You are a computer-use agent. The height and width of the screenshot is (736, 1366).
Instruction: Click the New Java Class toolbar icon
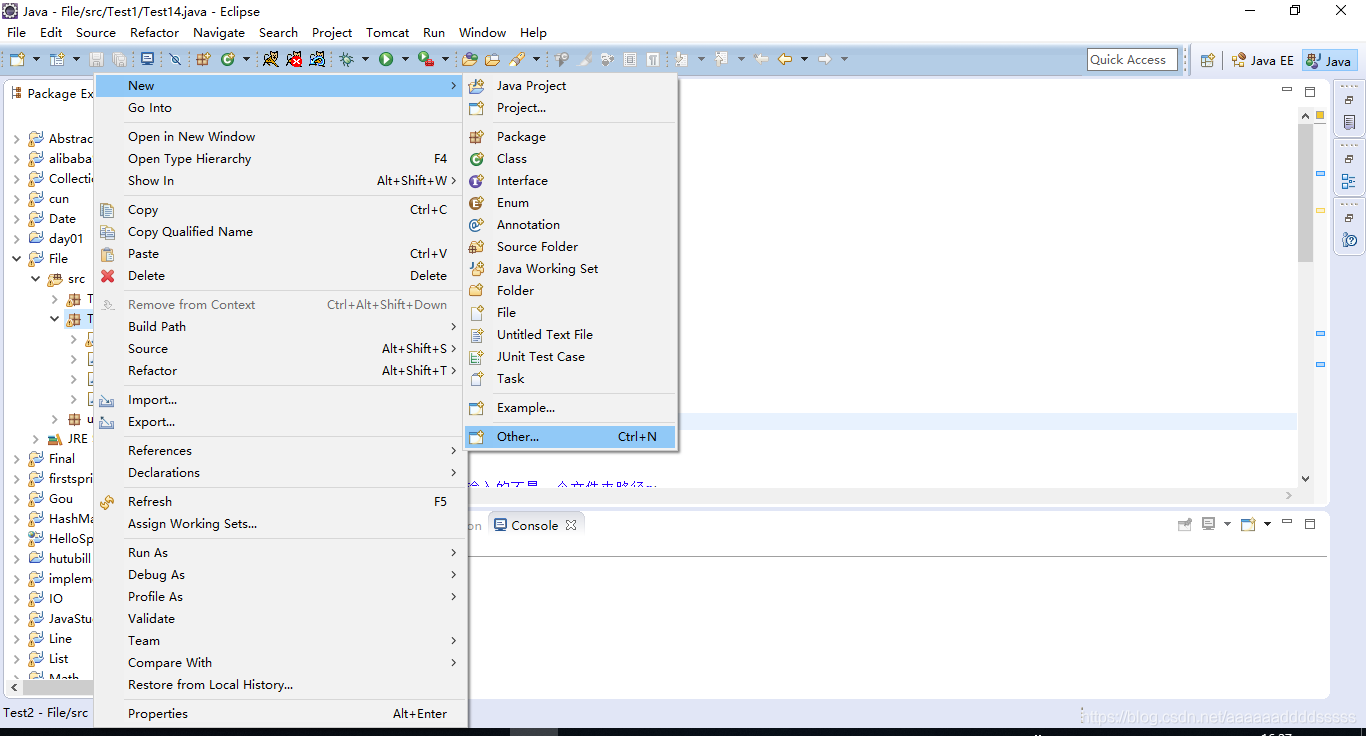(227, 60)
